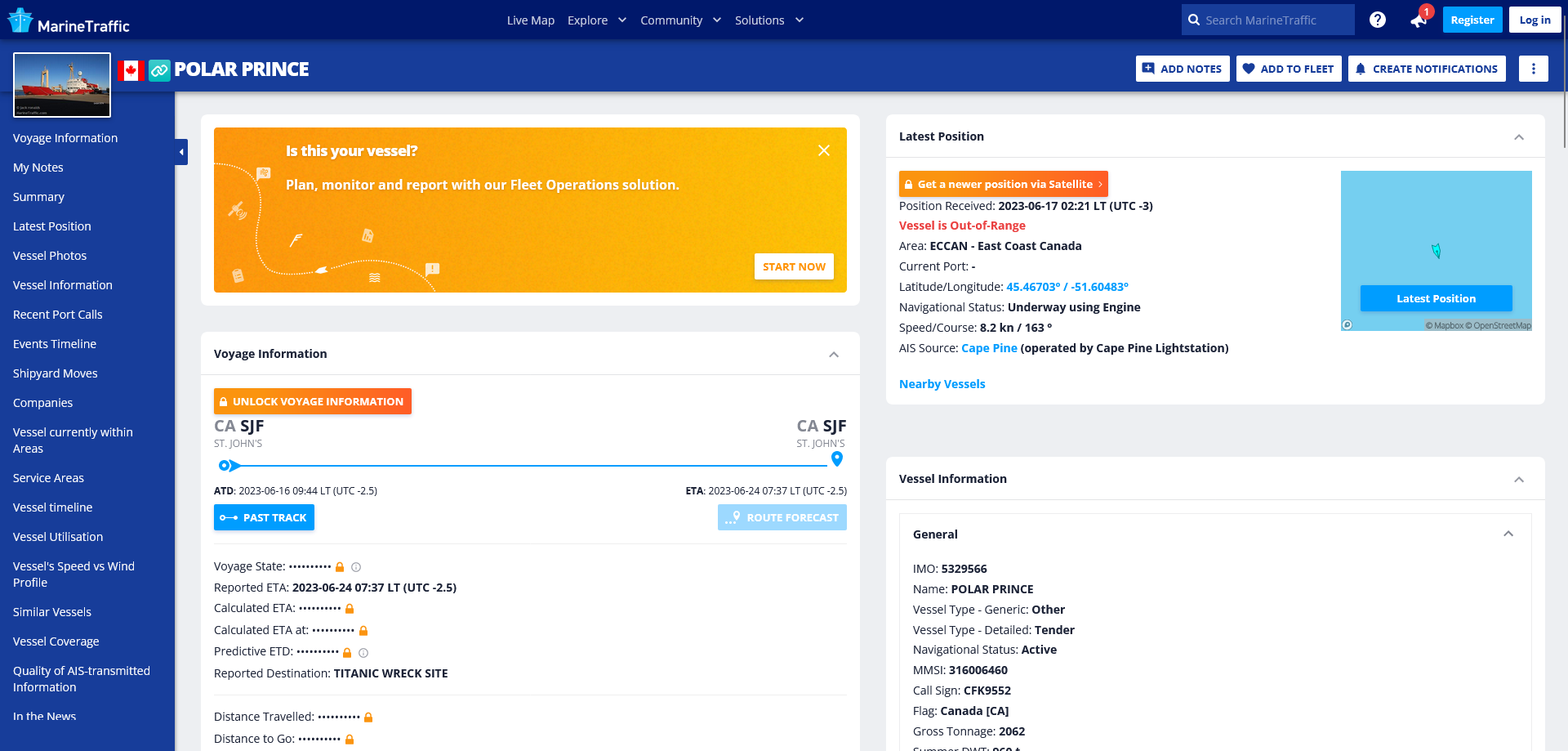Open Live Map from top navigation
This screenshot has width=1568, height=751.
coord(531,20)
